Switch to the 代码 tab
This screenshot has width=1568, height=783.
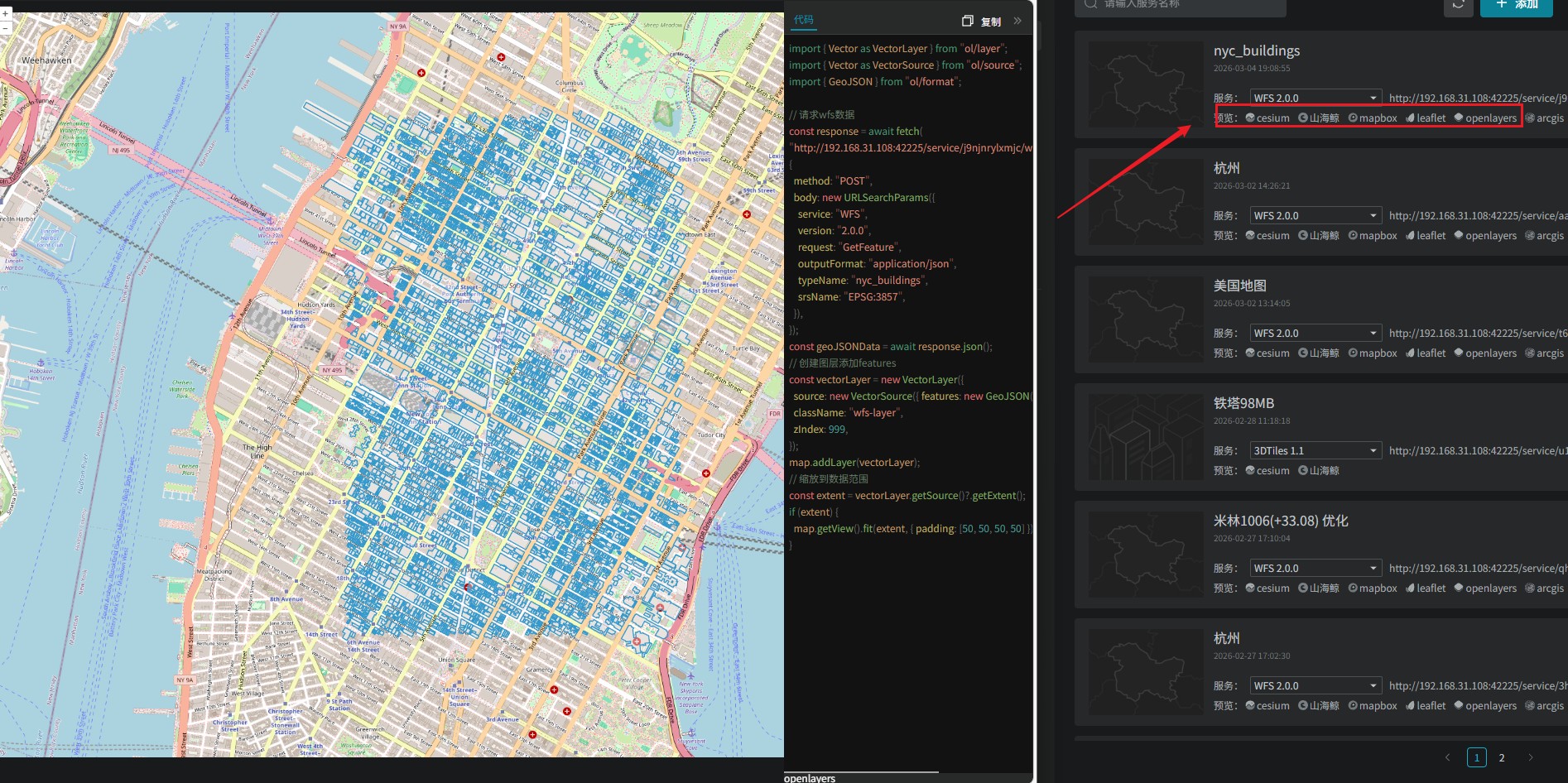803,20
